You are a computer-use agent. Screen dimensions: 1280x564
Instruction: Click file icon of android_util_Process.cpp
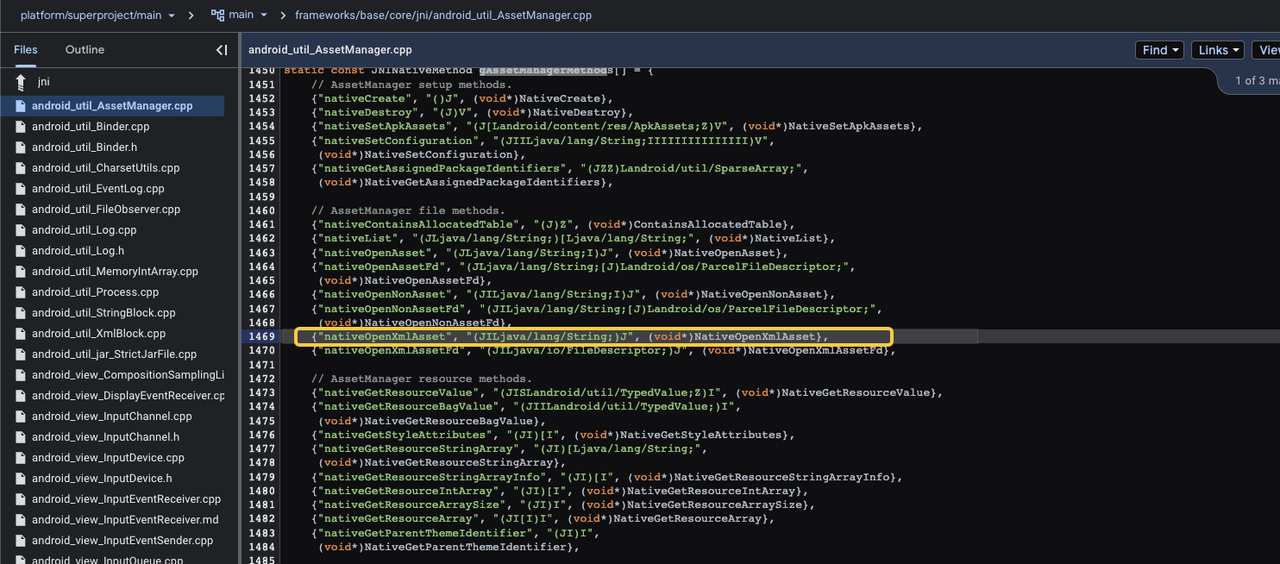coord(20,293)
